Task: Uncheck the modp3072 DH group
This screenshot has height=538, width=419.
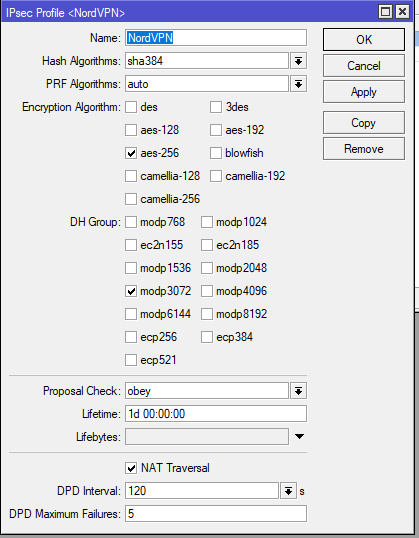Action: (x=131, y=291)
